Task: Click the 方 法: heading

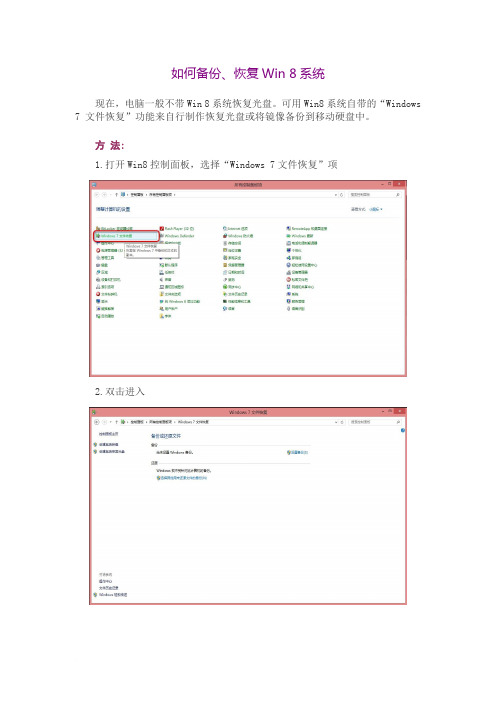Action: [109, 146]
